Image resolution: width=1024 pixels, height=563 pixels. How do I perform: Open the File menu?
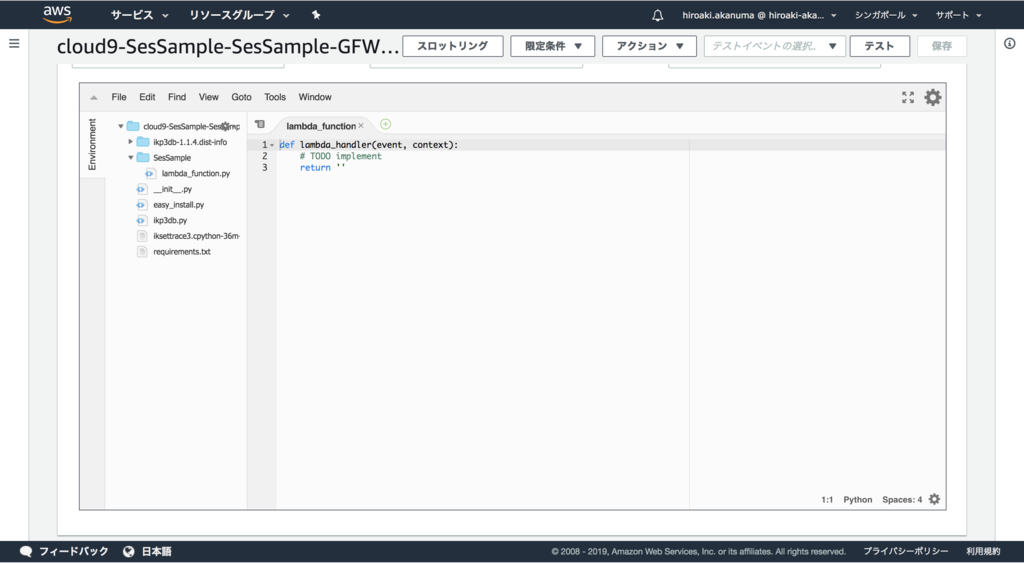pyautogui.click(x=119, y=97)
